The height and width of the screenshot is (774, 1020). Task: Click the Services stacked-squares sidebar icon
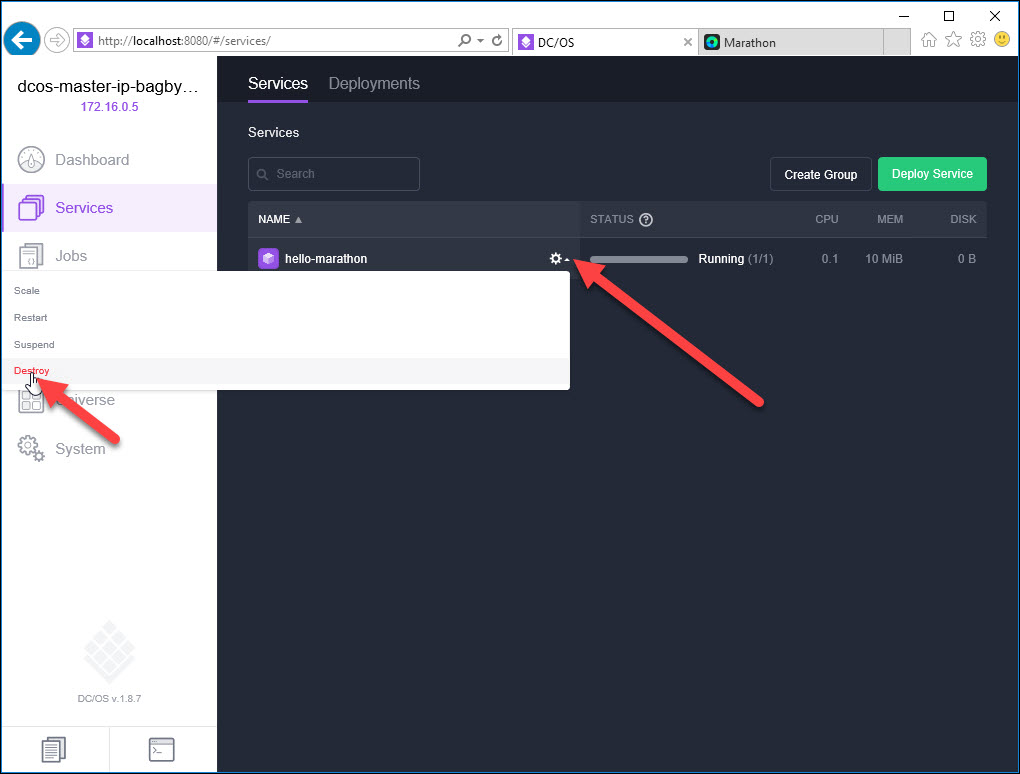click(31, 207)
